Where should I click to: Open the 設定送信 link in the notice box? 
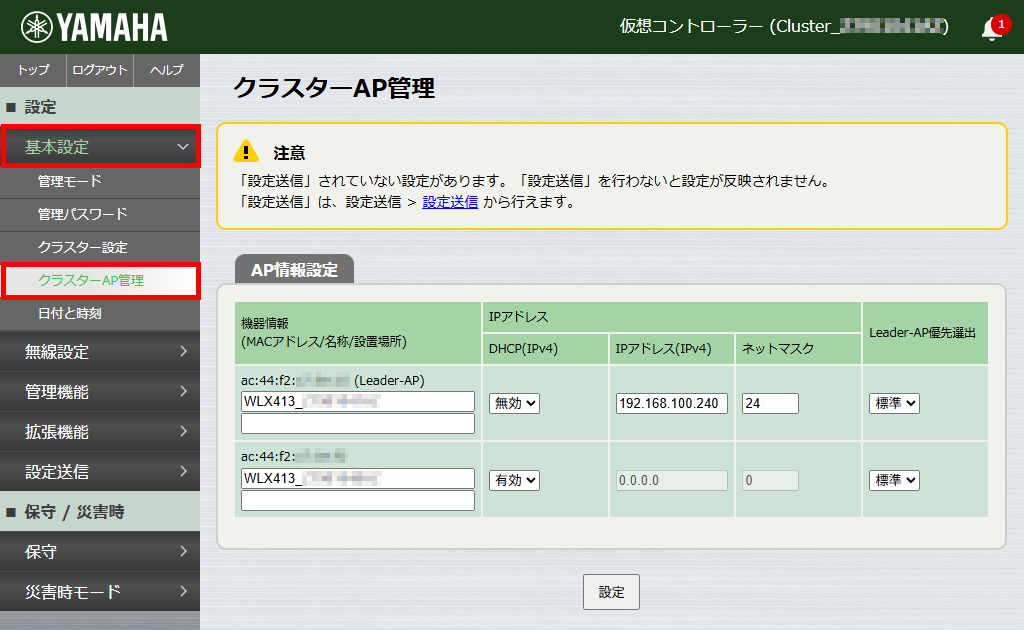click(450, 203)
